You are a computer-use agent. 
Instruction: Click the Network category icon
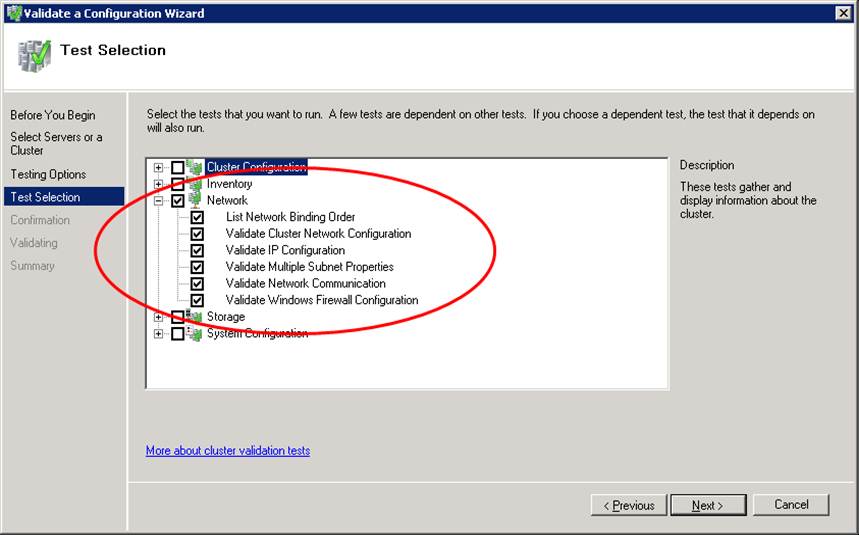pos(194,200)
